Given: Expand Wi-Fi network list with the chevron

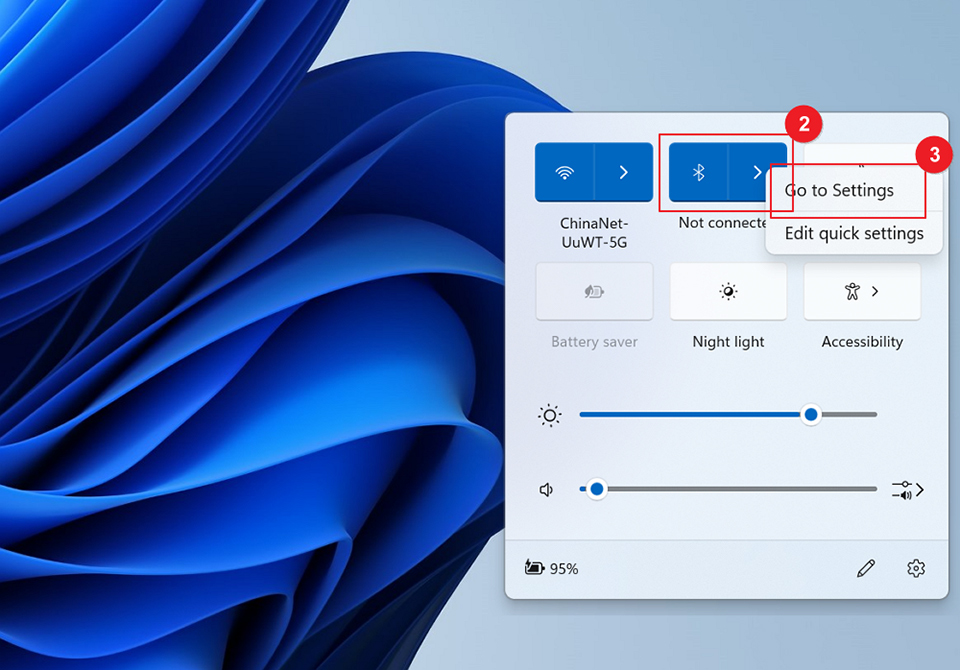Looking at the screenshot, I should [x=621, y=171].
